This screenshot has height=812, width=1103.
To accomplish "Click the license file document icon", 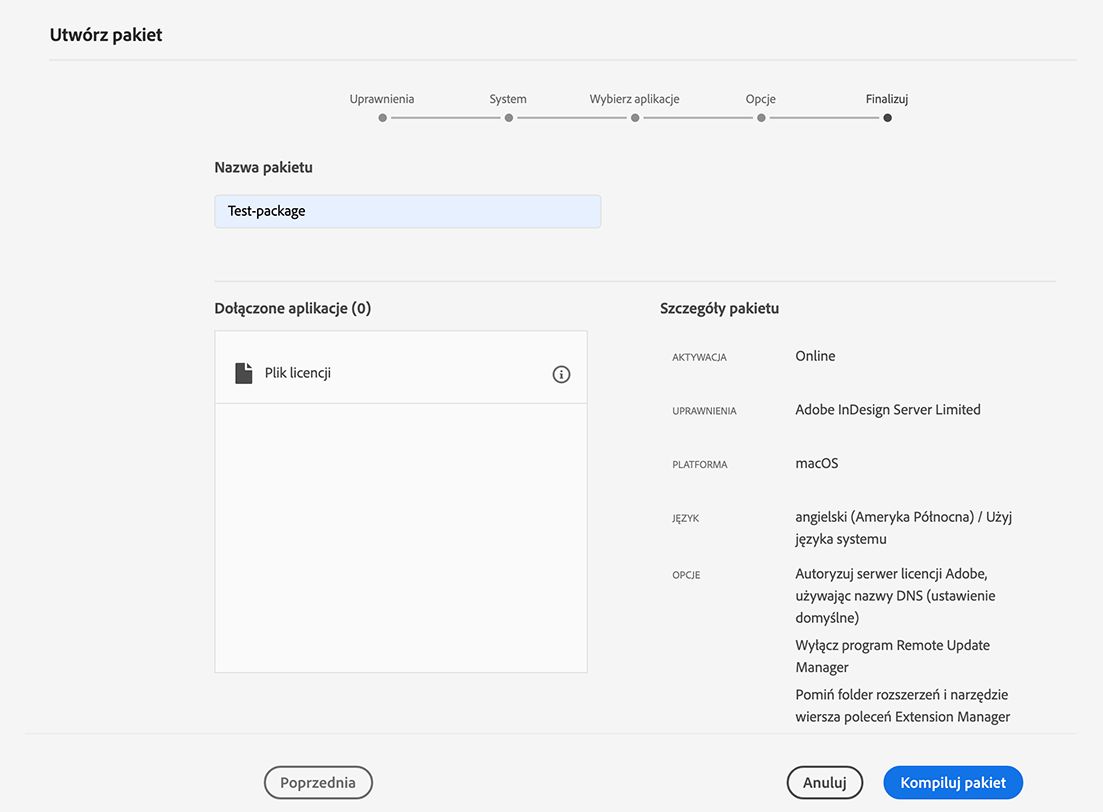I will pos(244,373).
